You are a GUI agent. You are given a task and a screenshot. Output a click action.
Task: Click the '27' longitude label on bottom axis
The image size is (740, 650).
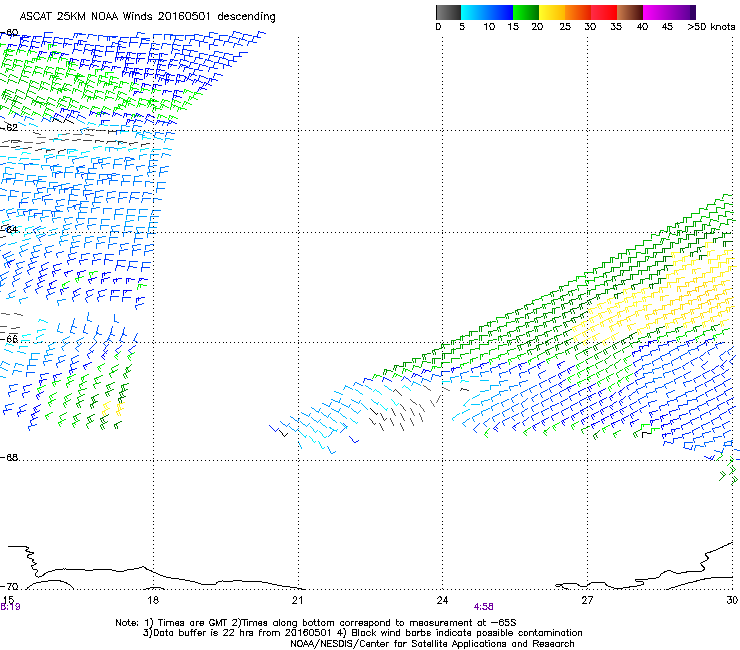coord(587,600)
